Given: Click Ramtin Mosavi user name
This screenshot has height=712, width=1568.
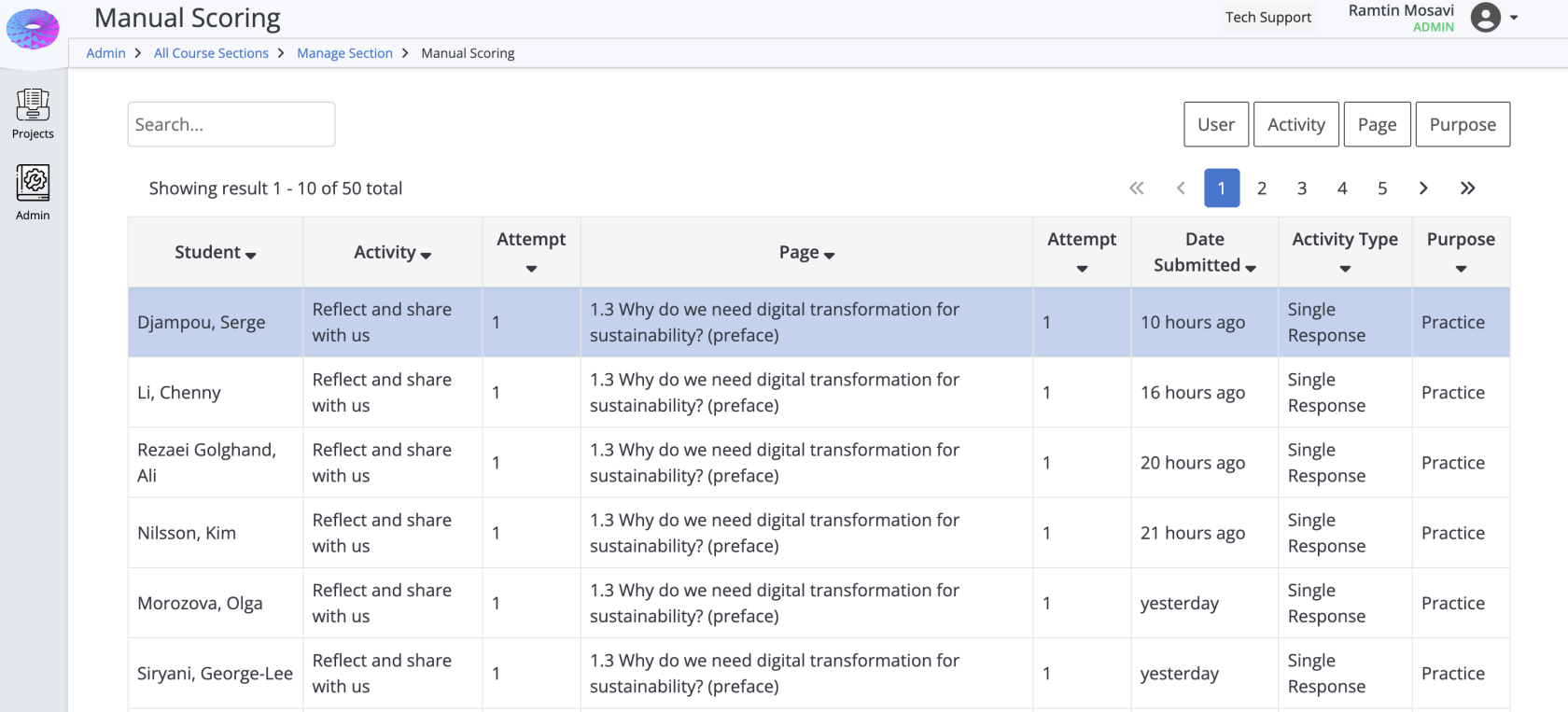Looking at the screenshot, I should pyautogui.click(x=1401, y=10).
